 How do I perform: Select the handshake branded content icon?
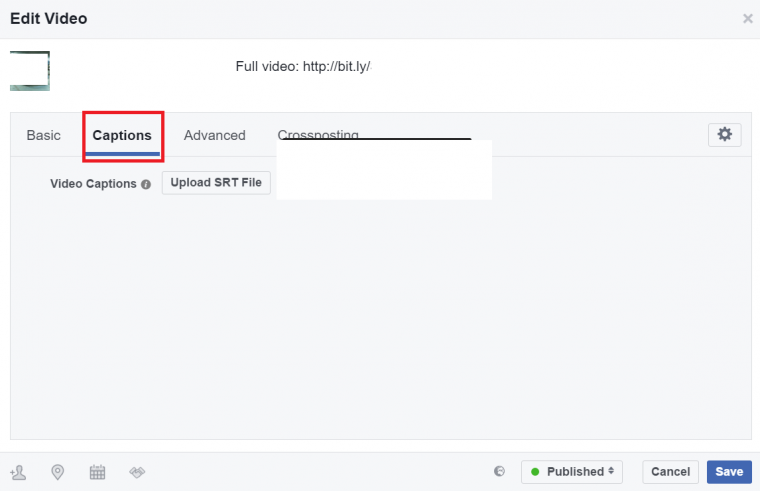coord(137,472)
